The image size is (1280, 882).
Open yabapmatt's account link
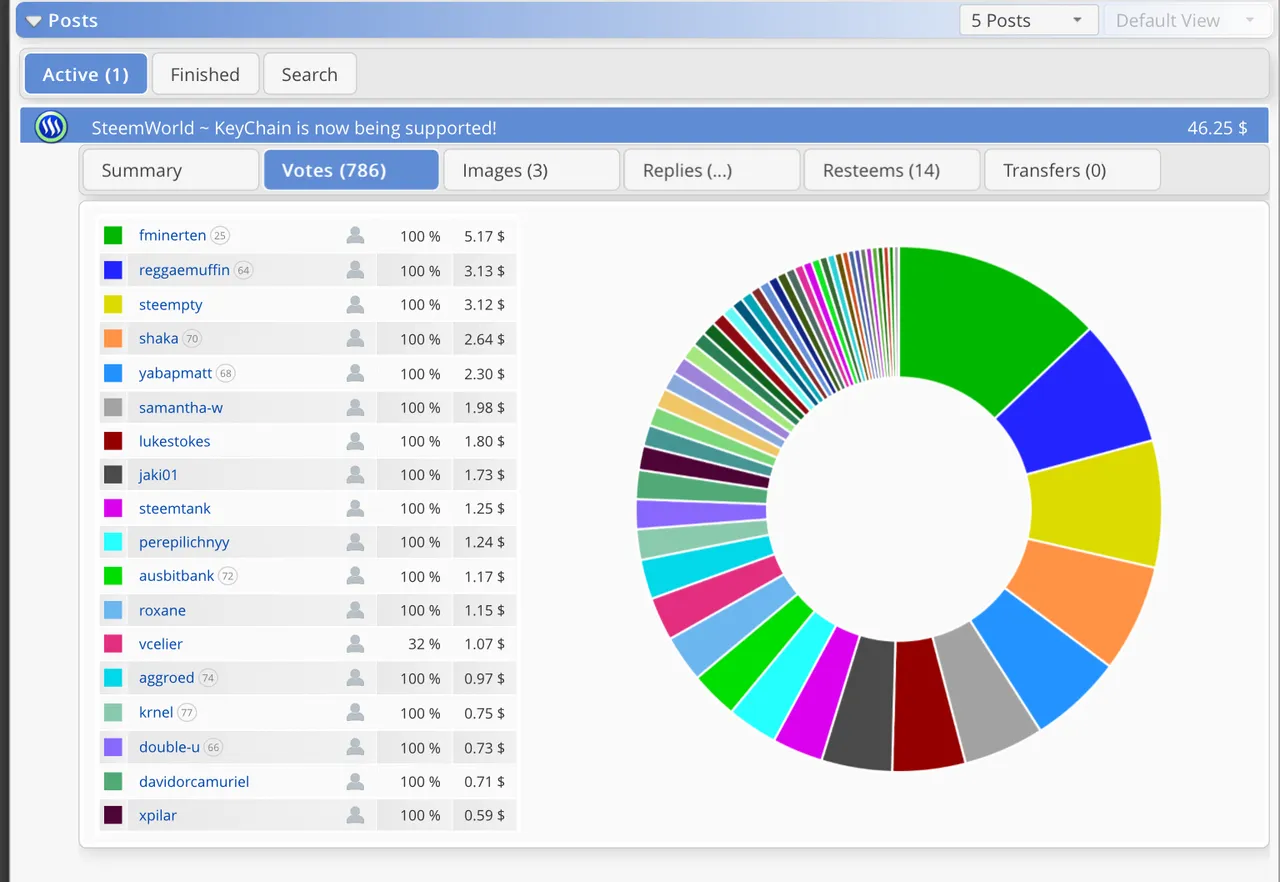[176, 373]
